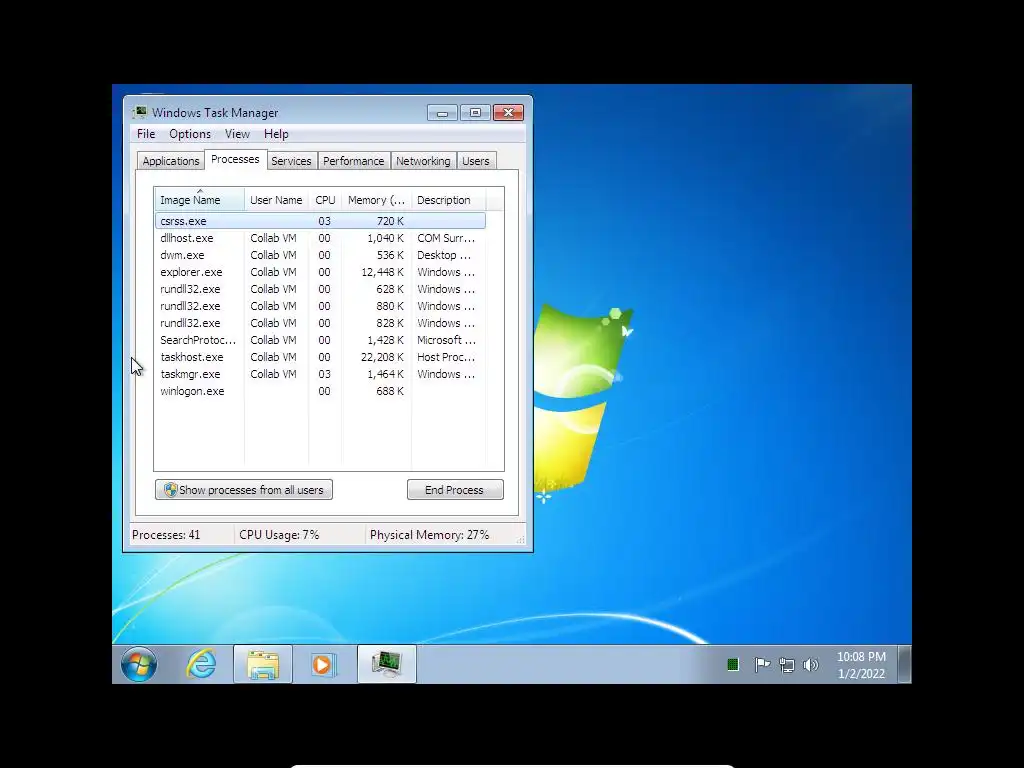Select rundll32.exe using 880 K memory

[x=320, y=306]
